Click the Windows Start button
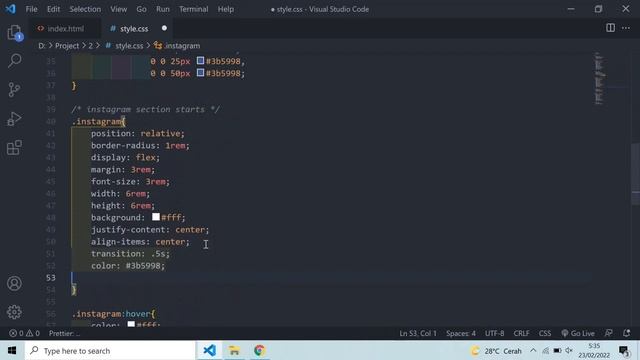The height and width of the screenshot is (360, 640). pyautogui.click(x=12, y=351)
